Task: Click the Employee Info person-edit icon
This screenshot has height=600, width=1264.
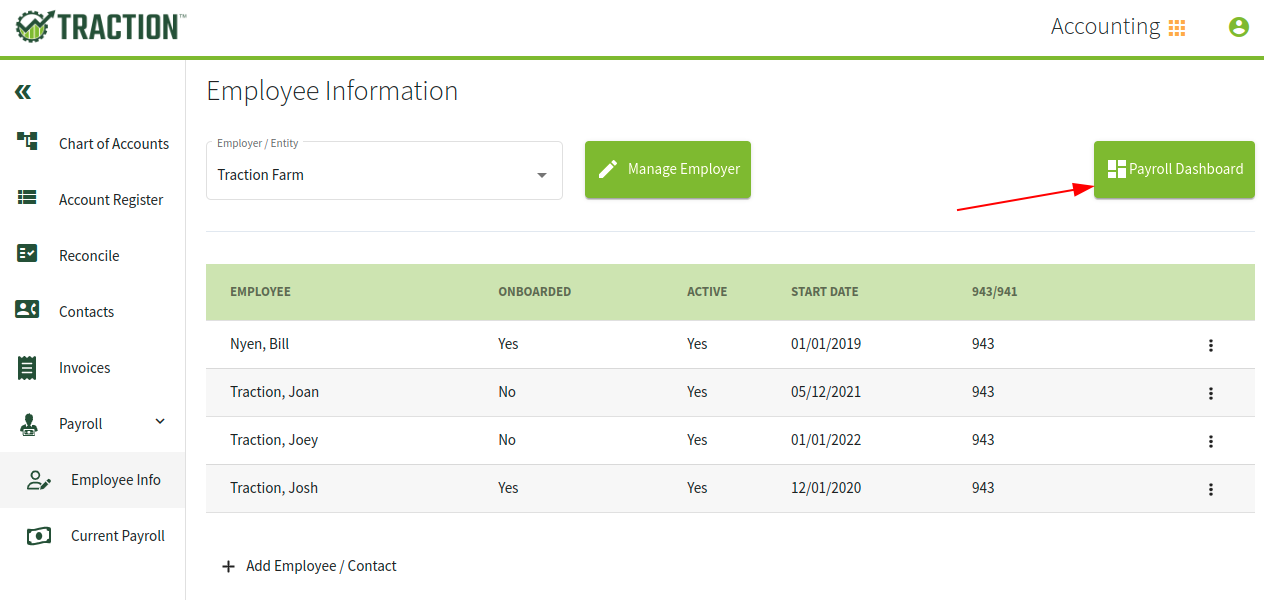Action: coord(39,480)
